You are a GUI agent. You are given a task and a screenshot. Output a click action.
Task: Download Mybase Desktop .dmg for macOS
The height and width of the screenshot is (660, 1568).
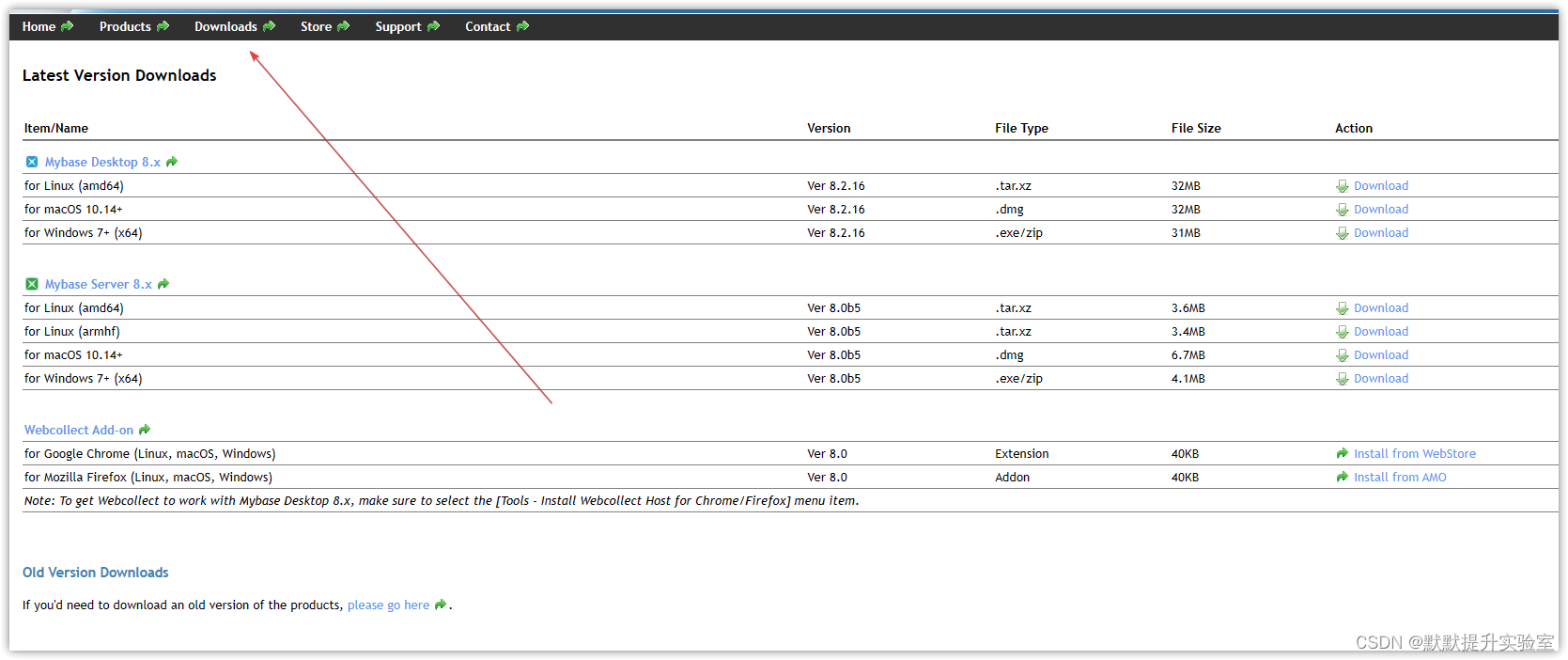coord(1381,209)
